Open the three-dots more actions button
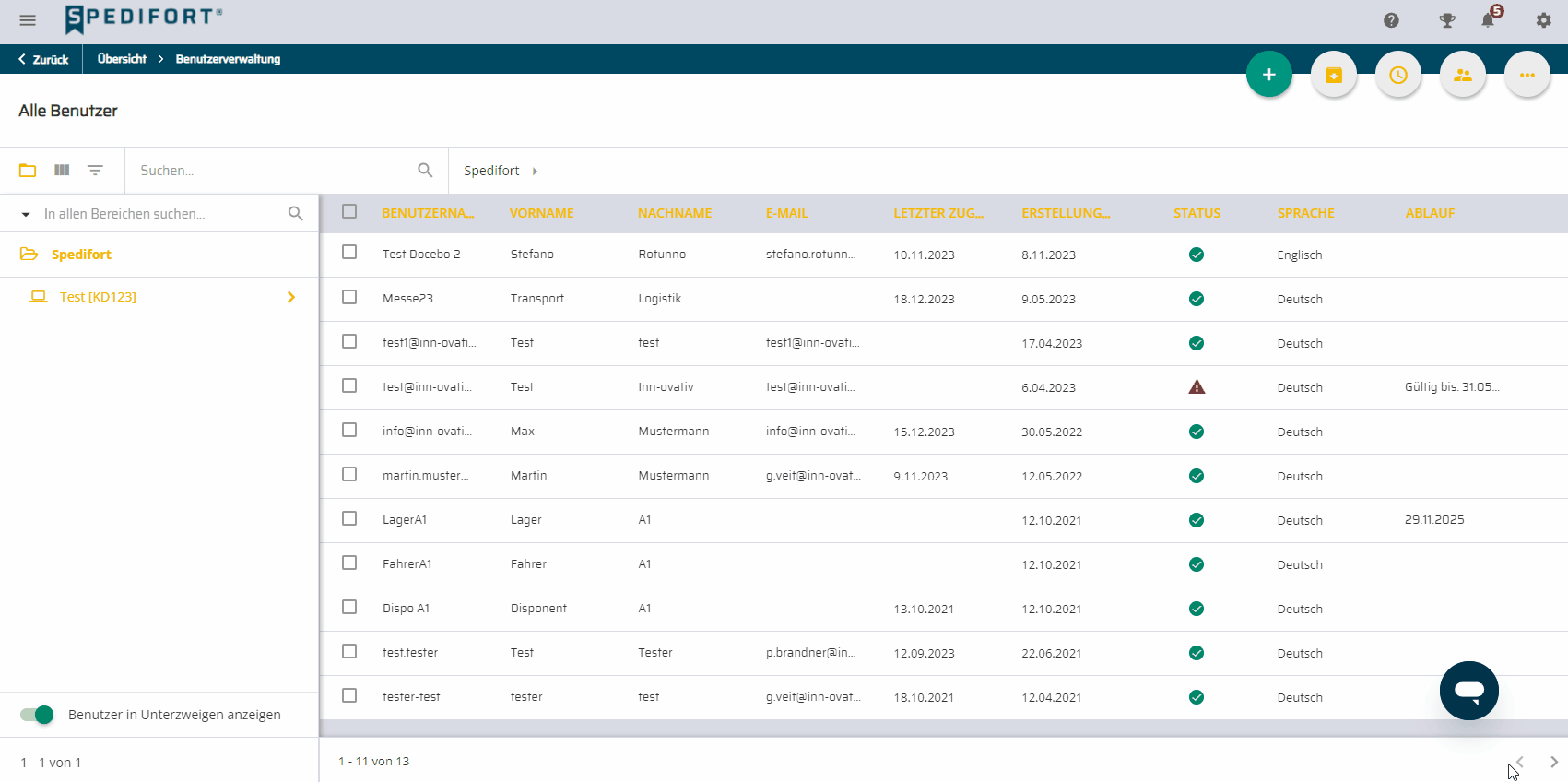Screen dimensions: 1568x782 [x=1527, y=75]
